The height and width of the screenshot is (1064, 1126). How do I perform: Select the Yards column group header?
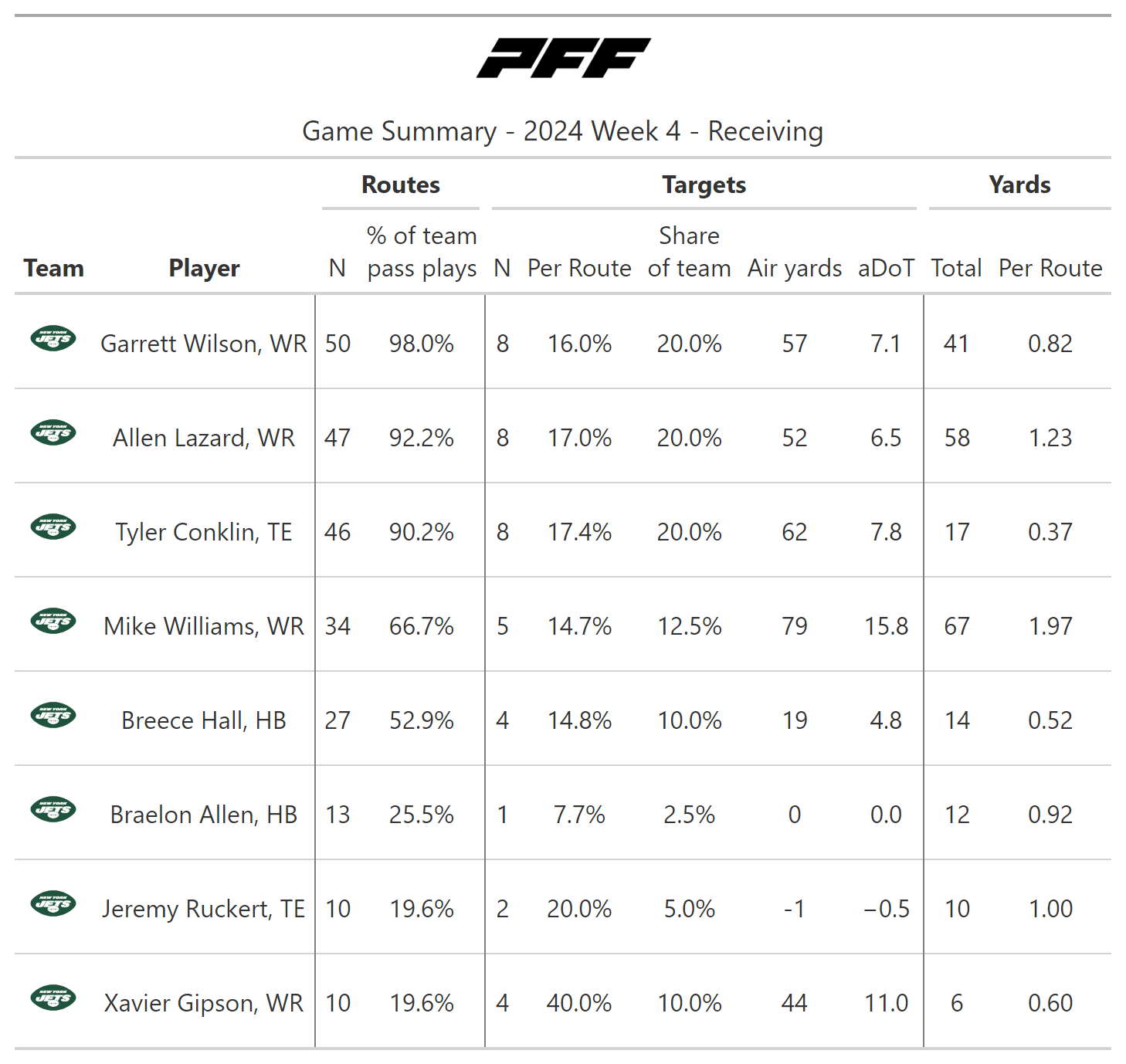click(1019, 185)
